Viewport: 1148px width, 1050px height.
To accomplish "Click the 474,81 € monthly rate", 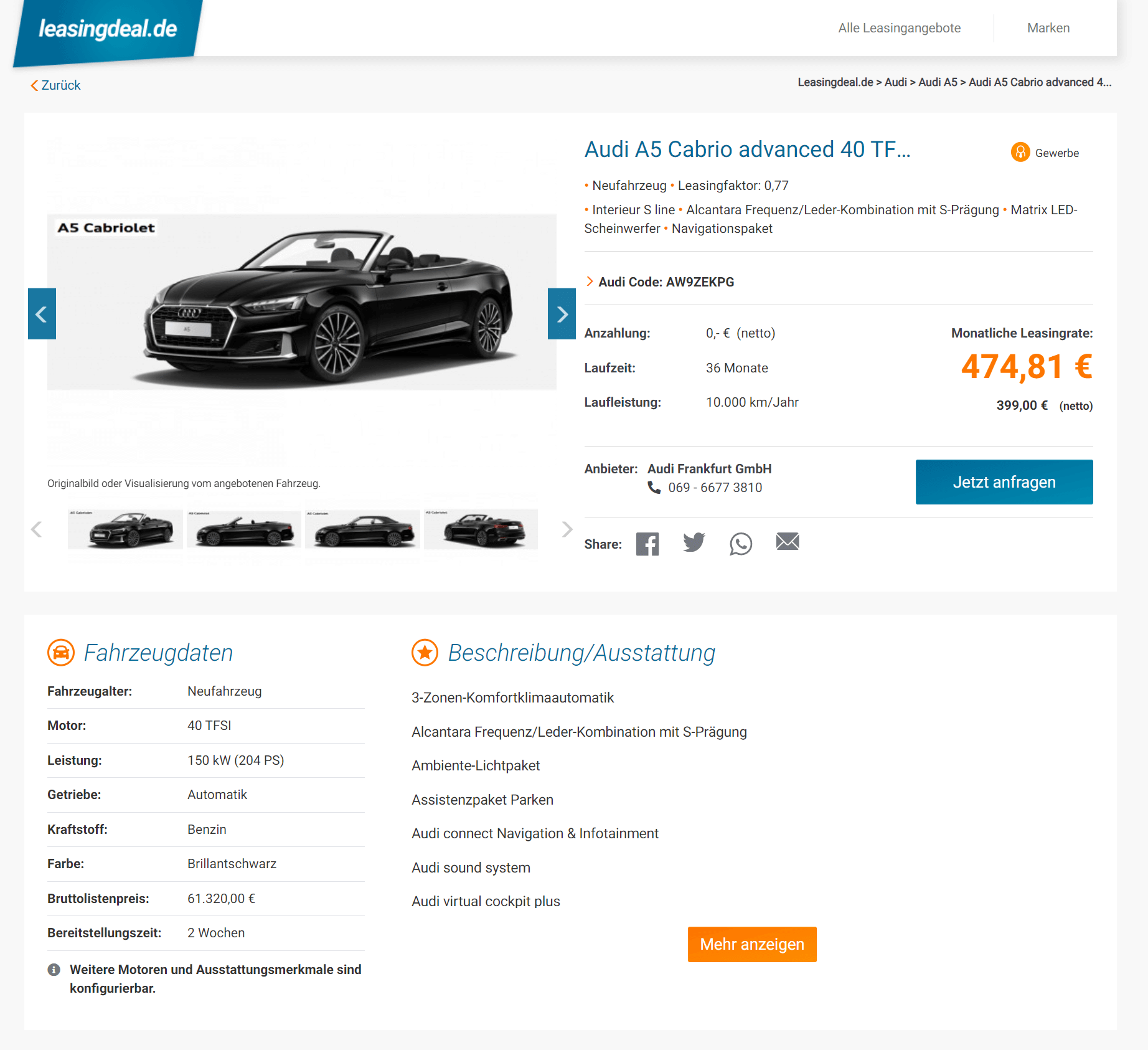I will tap(1027, 366).
